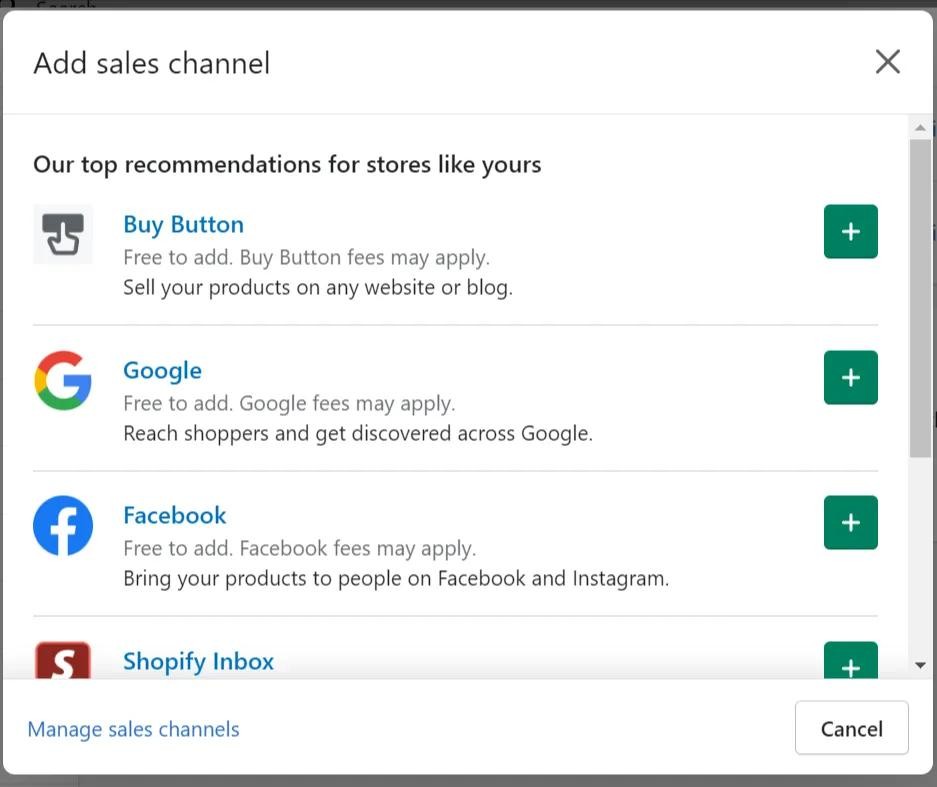Screen dimensions: 937x787
Task: Close the Add sales channel dialog
Action: point(887,62)
